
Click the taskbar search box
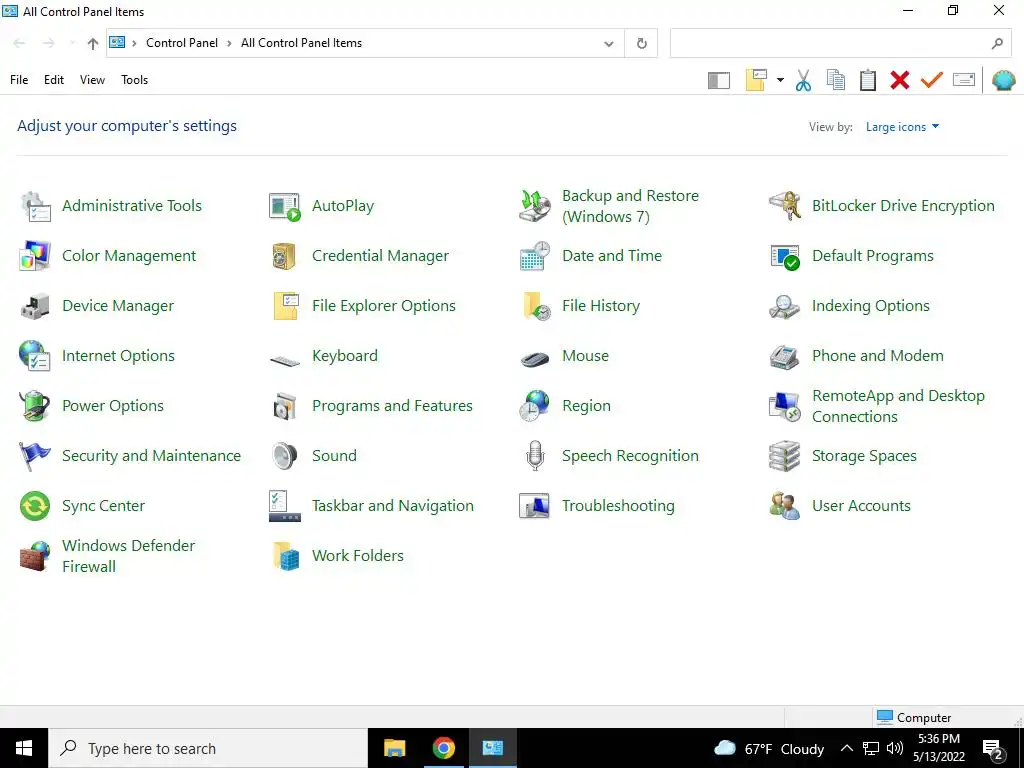(x=208, y=748)
